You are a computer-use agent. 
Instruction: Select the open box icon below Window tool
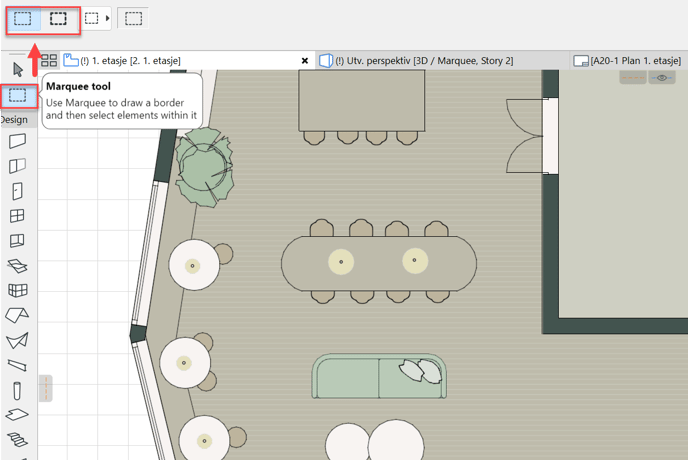pyautogui.click(x=18, y=241)
